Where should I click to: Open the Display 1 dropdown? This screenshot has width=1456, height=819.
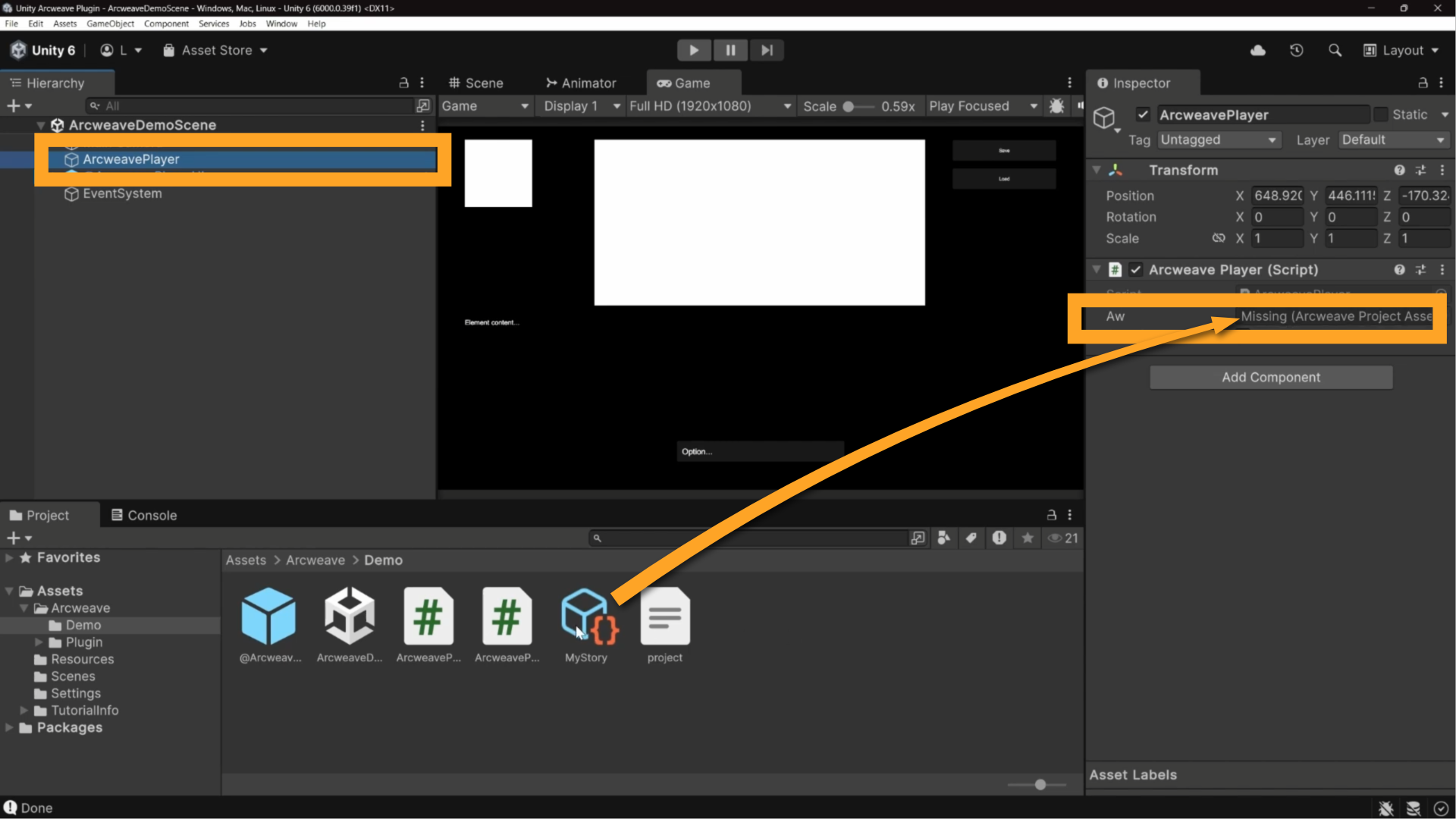tap(582, 106)
